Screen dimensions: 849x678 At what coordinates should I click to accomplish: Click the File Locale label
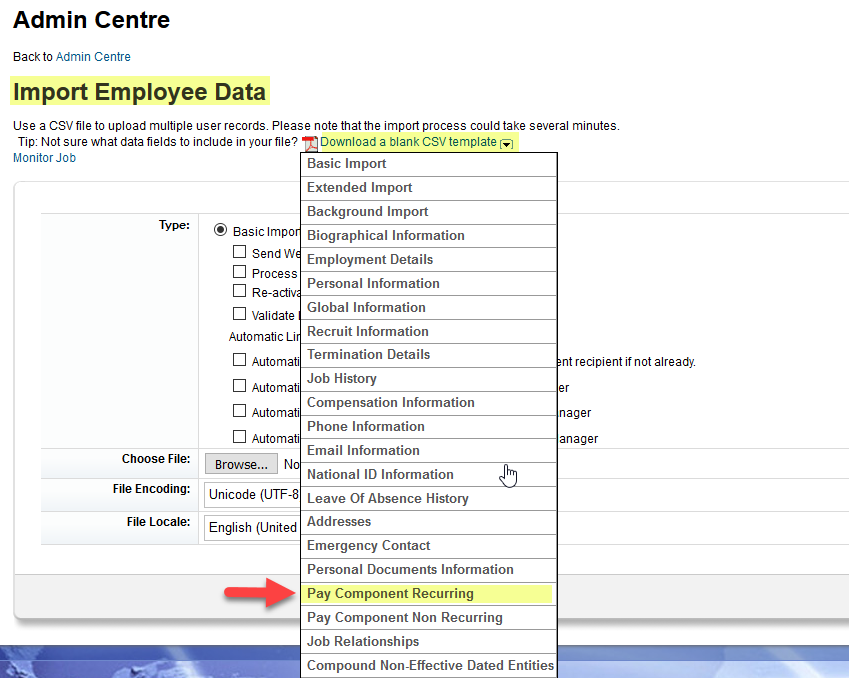159,522
